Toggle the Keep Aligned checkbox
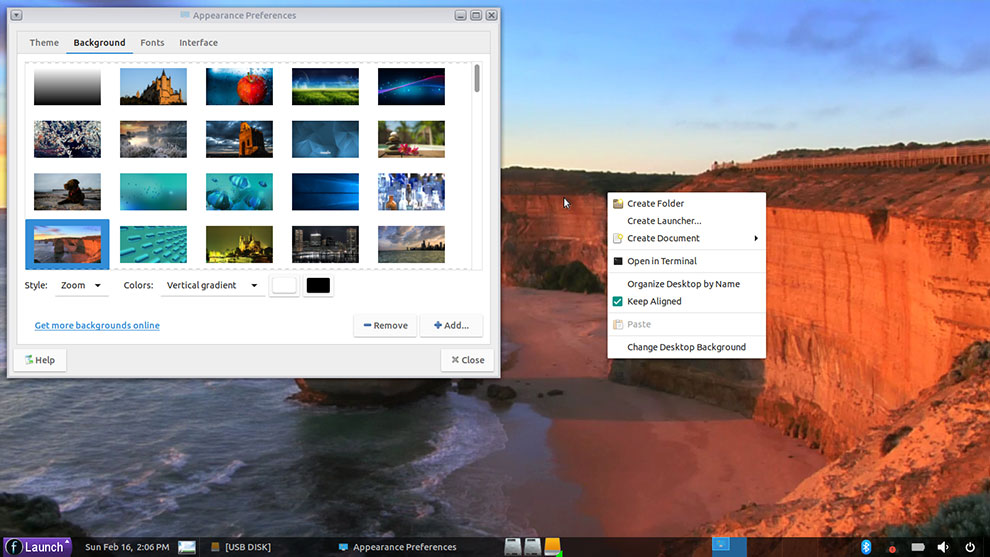This screenshot has width=990, height=557. 617,301
